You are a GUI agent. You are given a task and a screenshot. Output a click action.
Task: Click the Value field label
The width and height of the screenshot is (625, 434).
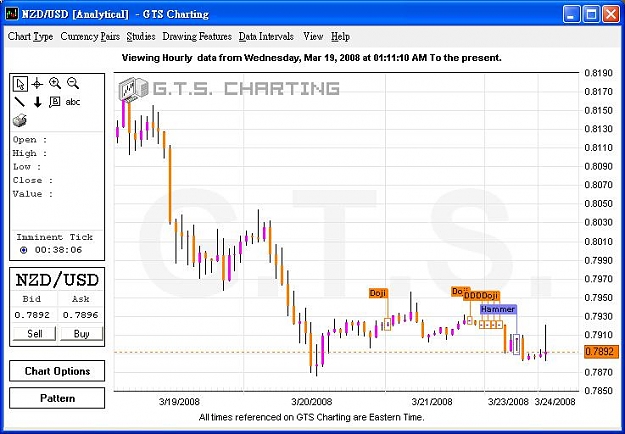point(33,194)
